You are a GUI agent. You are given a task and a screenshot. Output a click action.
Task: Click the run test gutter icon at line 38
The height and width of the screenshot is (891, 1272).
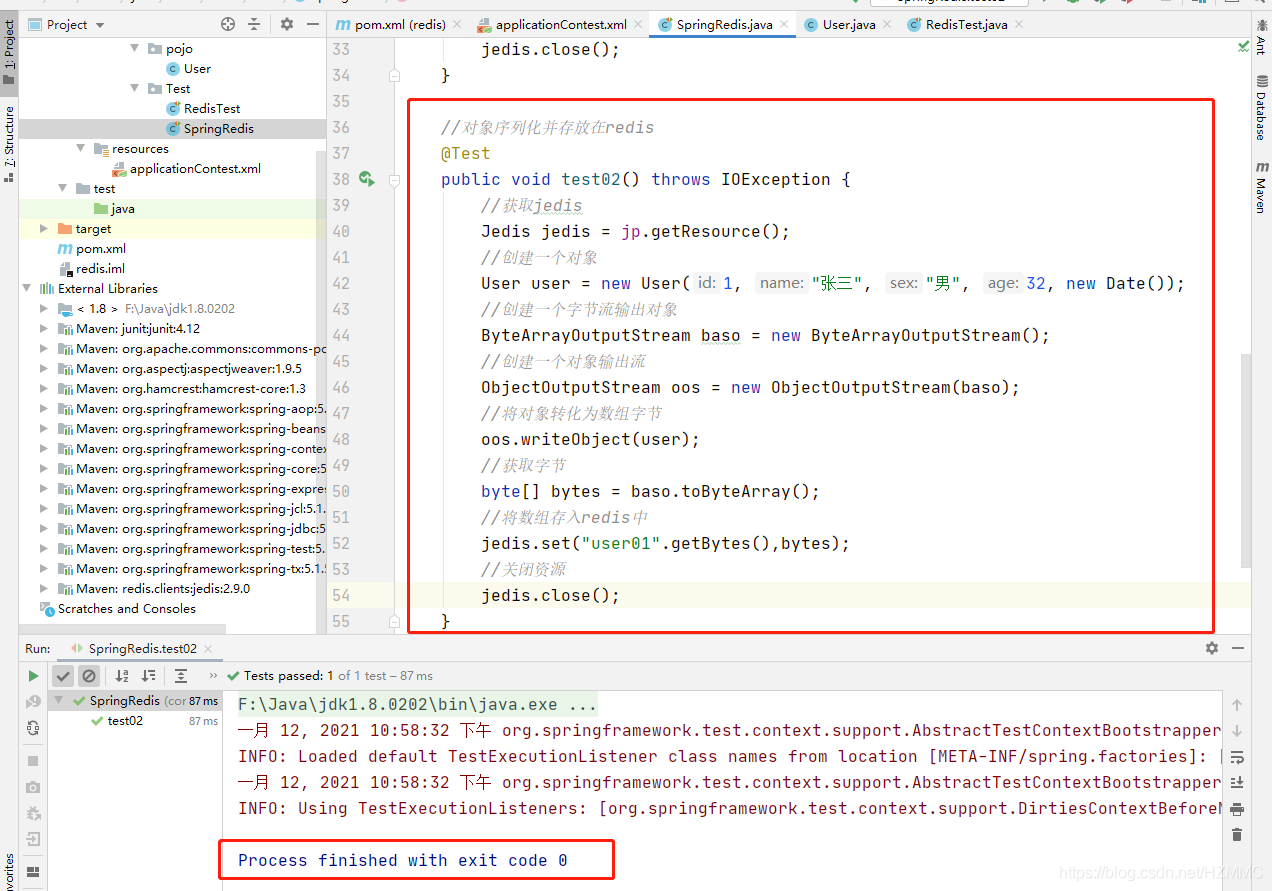[367, 179]
